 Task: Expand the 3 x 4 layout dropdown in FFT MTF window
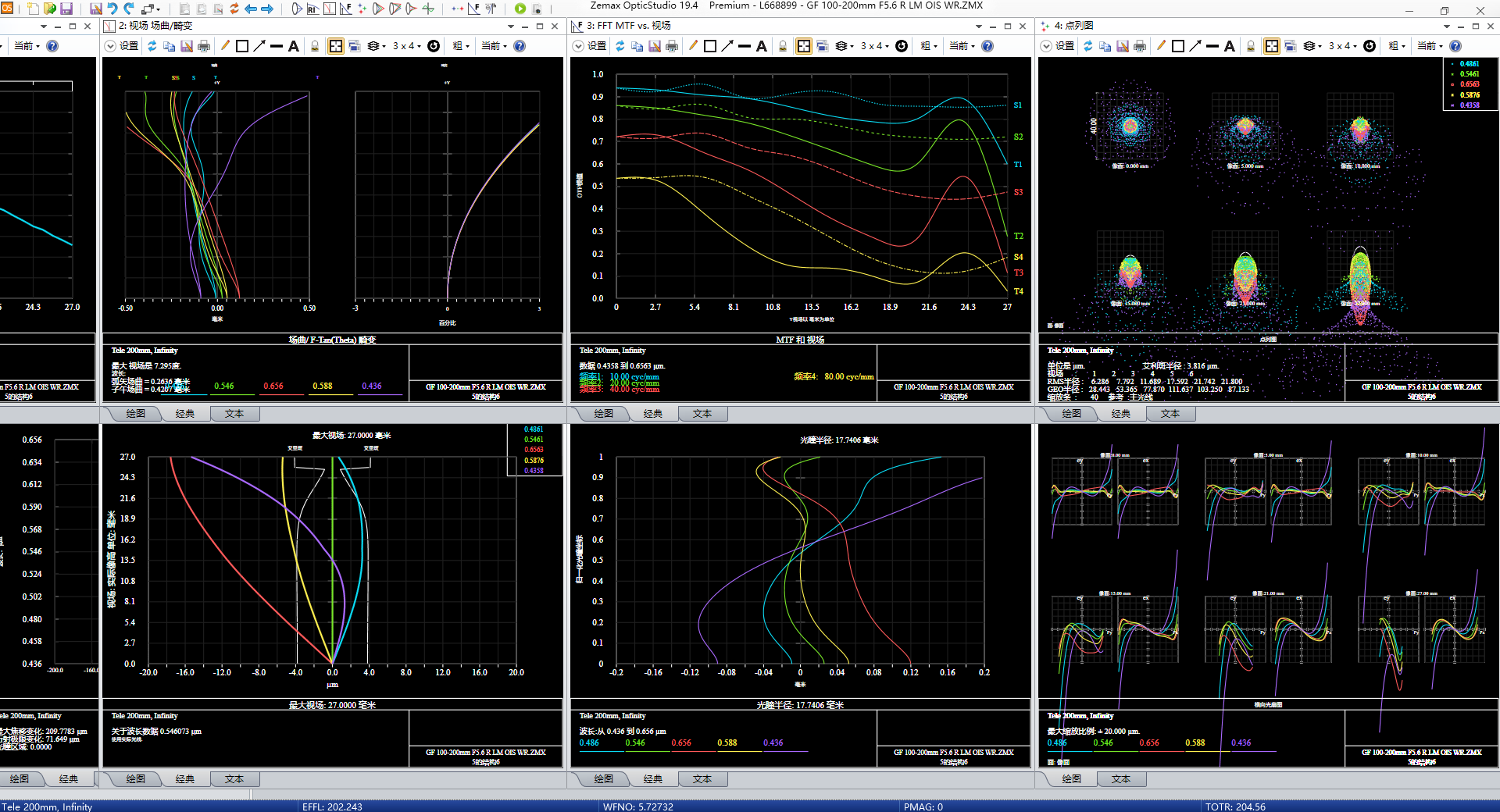[877, 46]
